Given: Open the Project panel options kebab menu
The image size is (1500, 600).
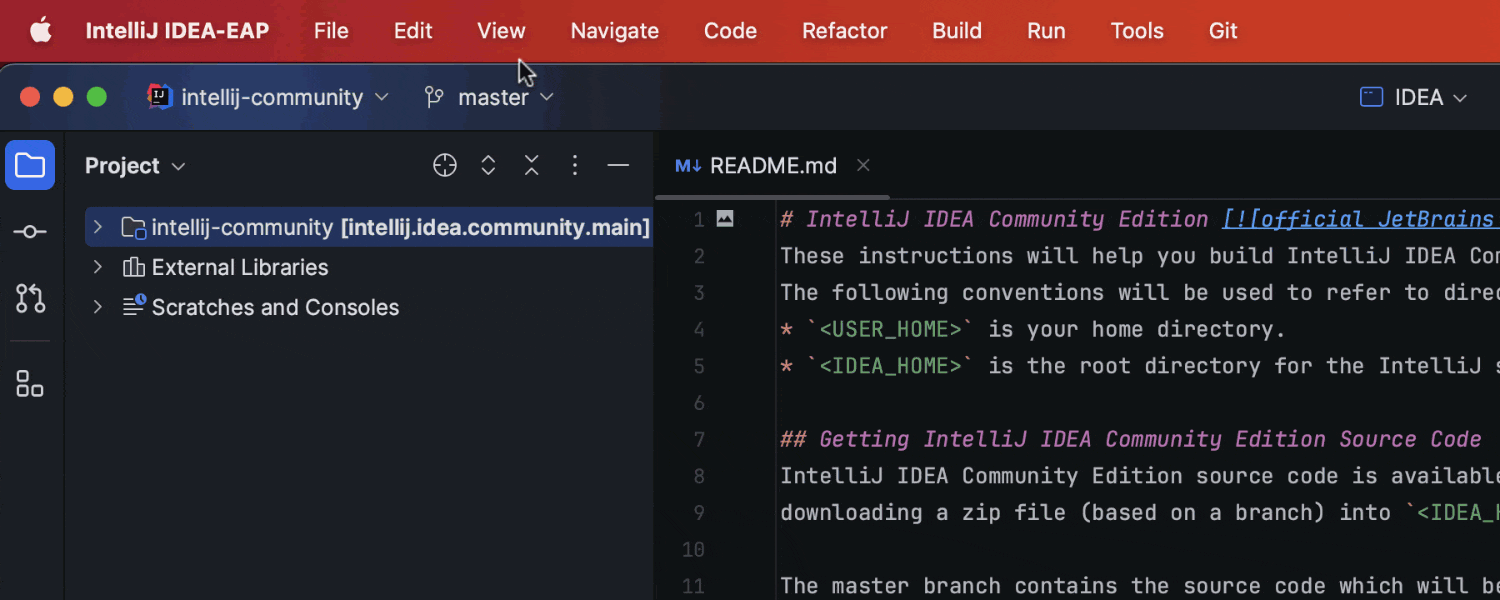Looking at the screenshot, I should point(575,165).
